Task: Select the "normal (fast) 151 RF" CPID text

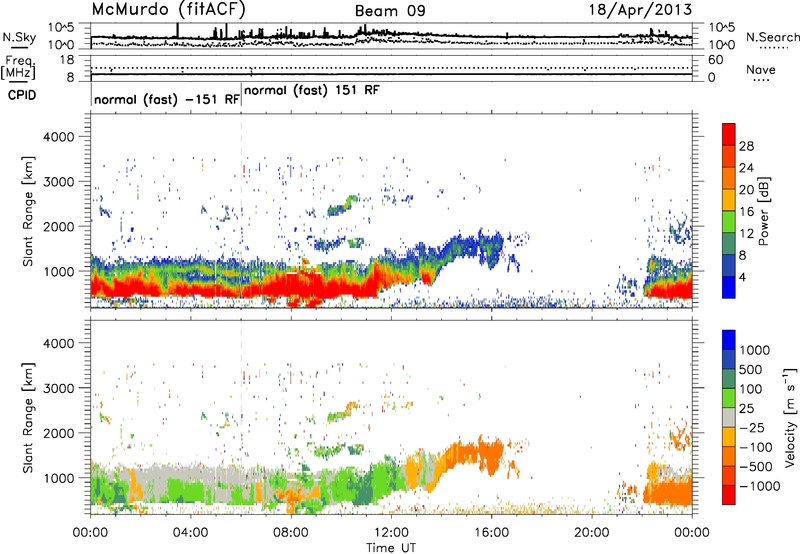Action: tap(312, 90)
